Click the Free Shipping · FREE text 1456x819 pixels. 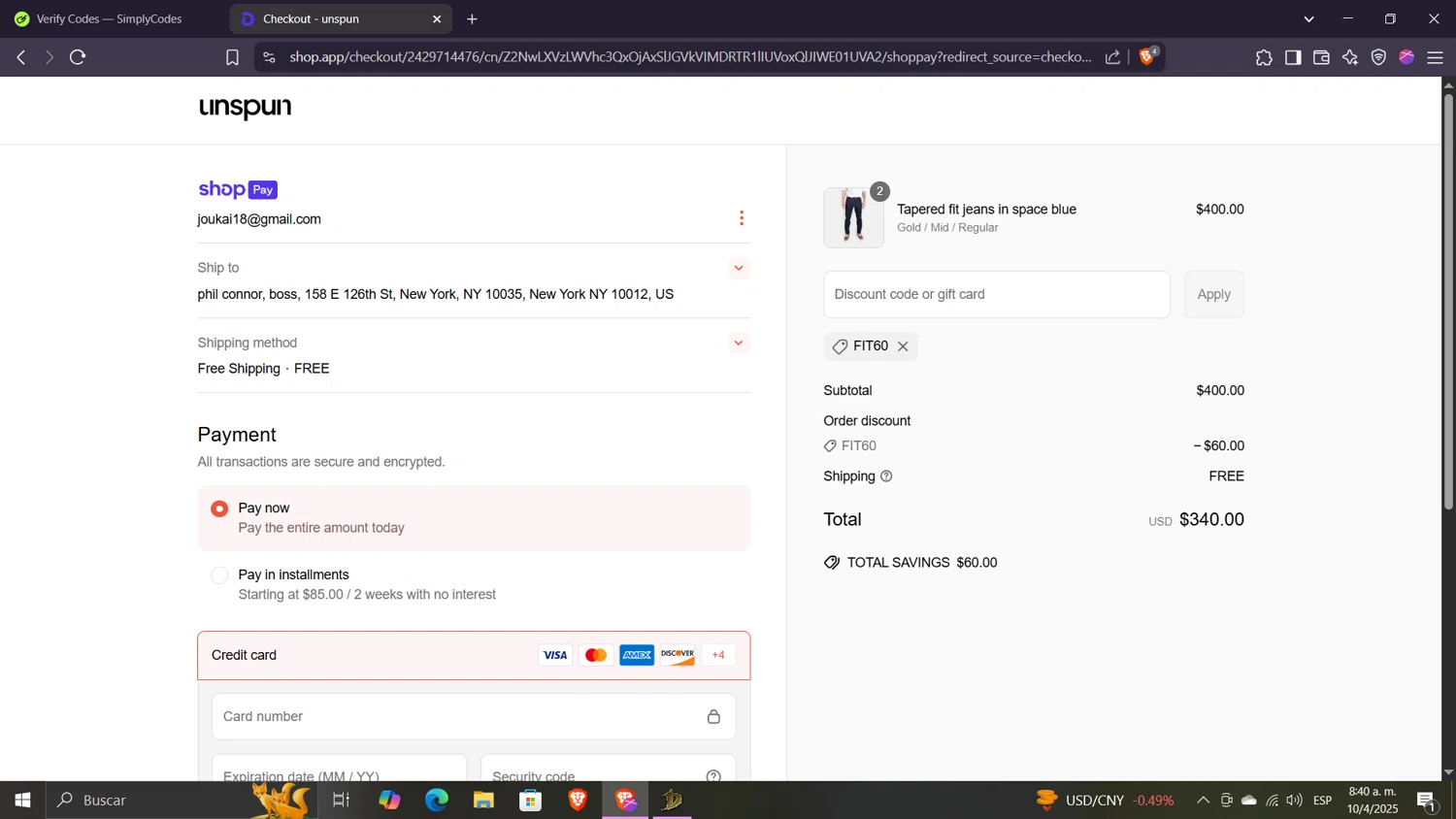coord(263,369)
